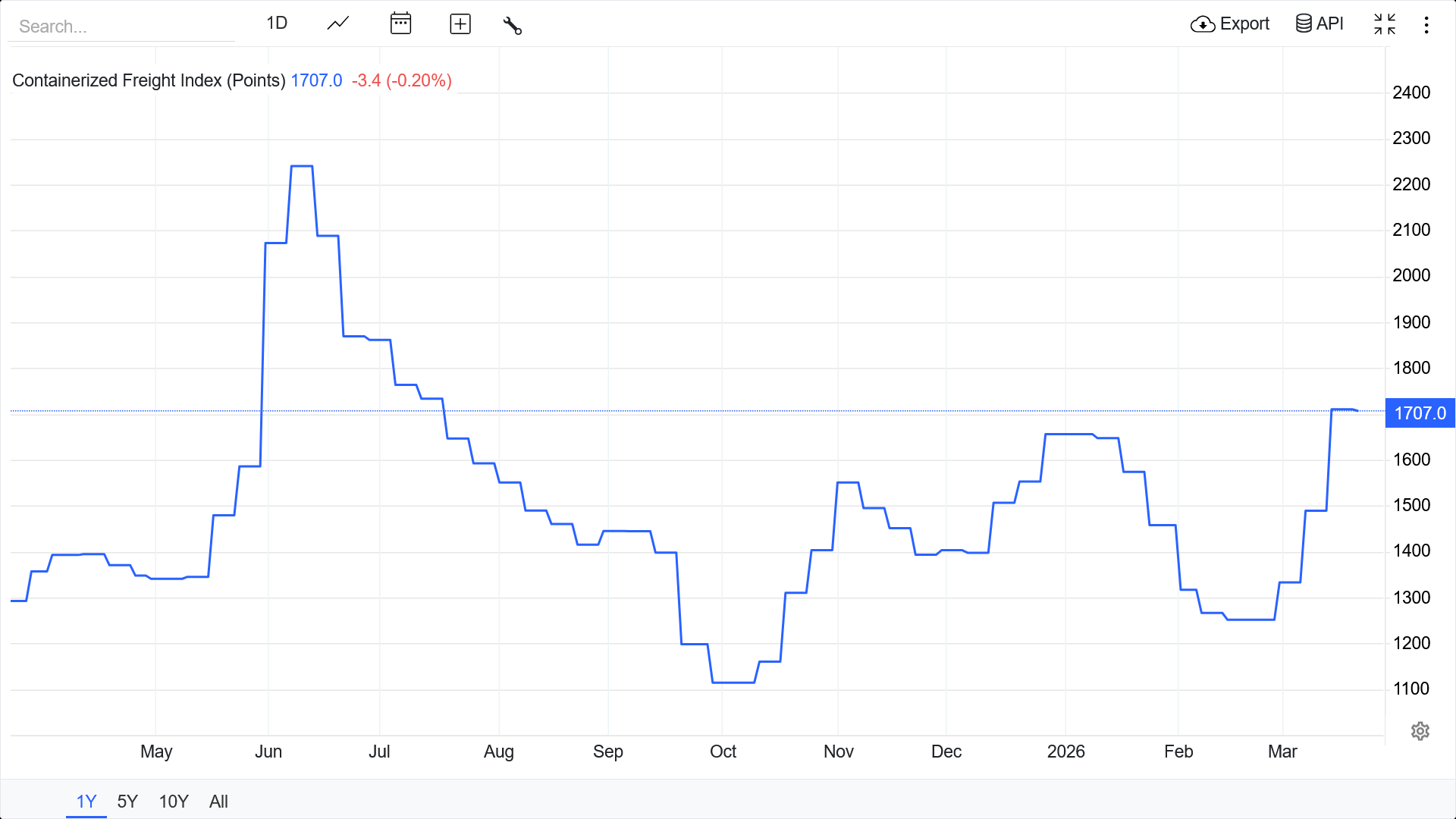Select the All time range

point(218,802)
